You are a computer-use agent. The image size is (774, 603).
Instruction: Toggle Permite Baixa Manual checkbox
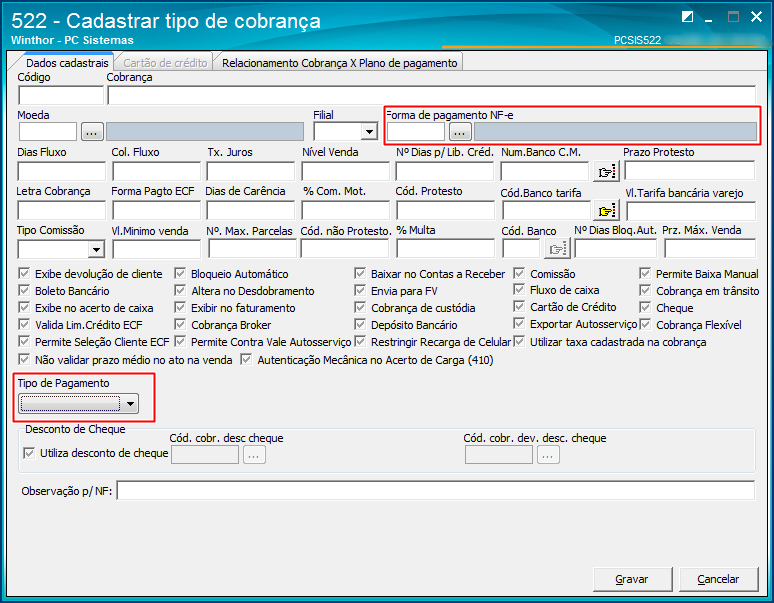coord(645,273)
